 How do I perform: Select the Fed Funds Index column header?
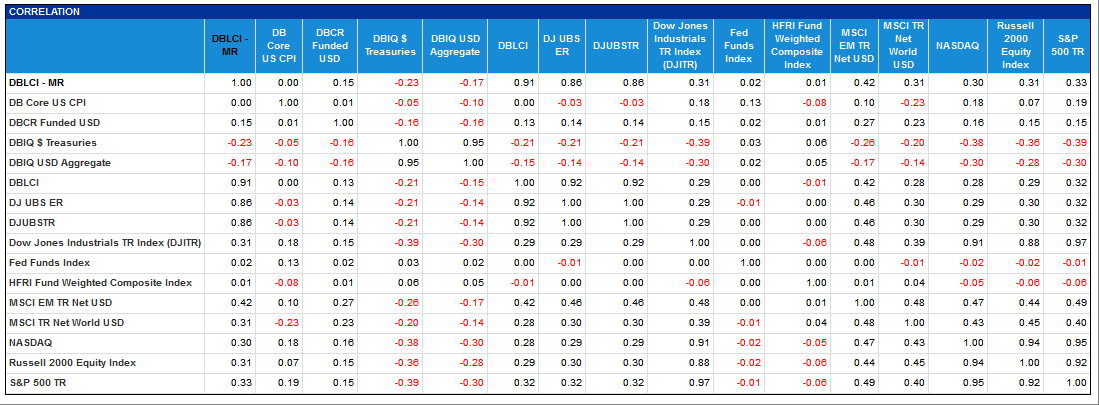click(x=740, y=46)
